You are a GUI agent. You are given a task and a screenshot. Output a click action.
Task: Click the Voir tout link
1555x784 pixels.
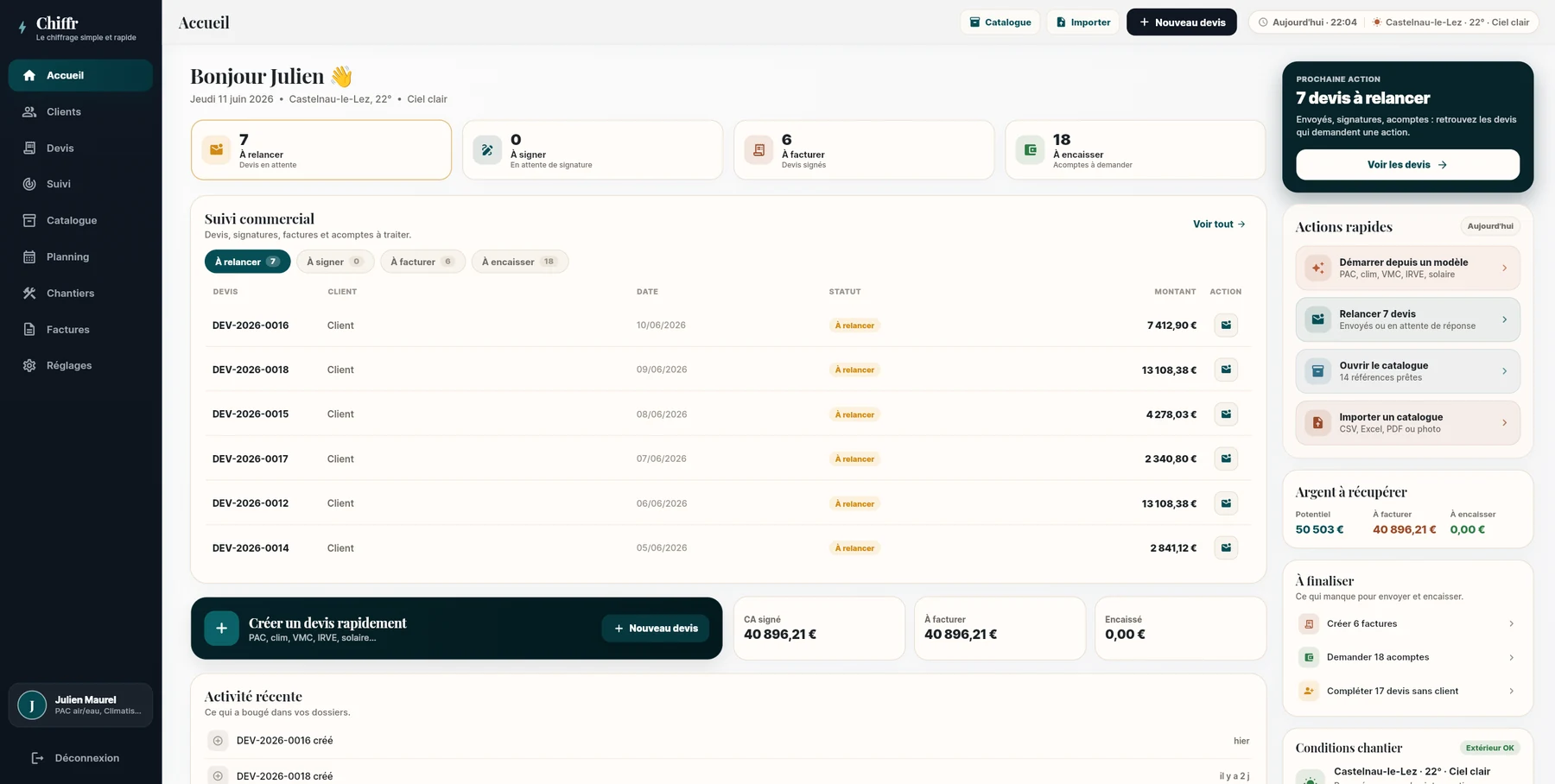pos(1219,224)
